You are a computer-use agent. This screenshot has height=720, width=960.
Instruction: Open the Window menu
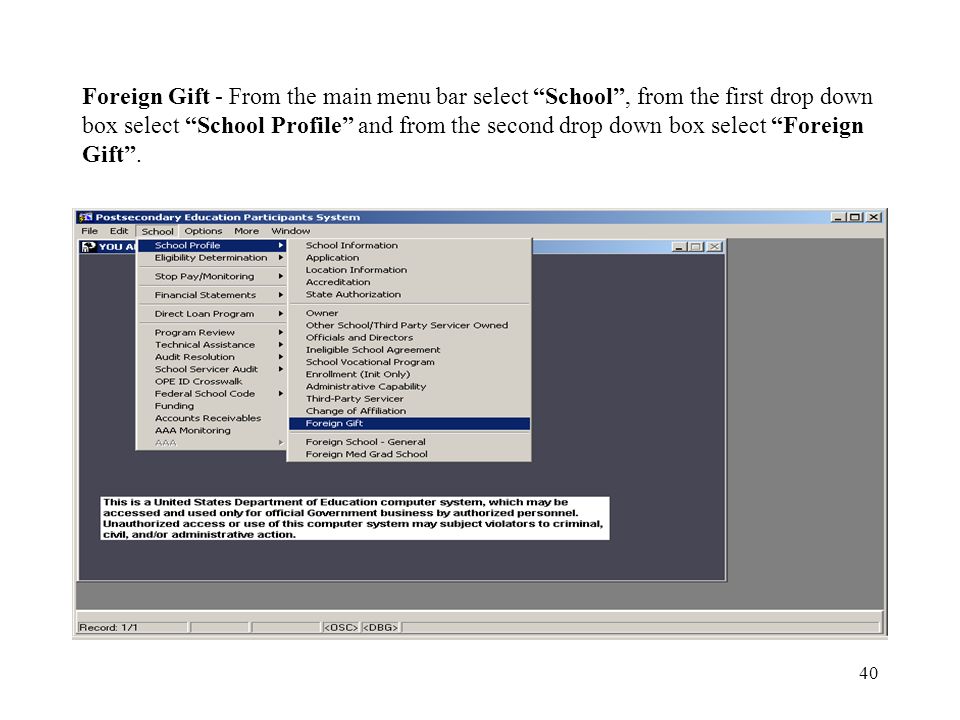[x=291, y=231]
